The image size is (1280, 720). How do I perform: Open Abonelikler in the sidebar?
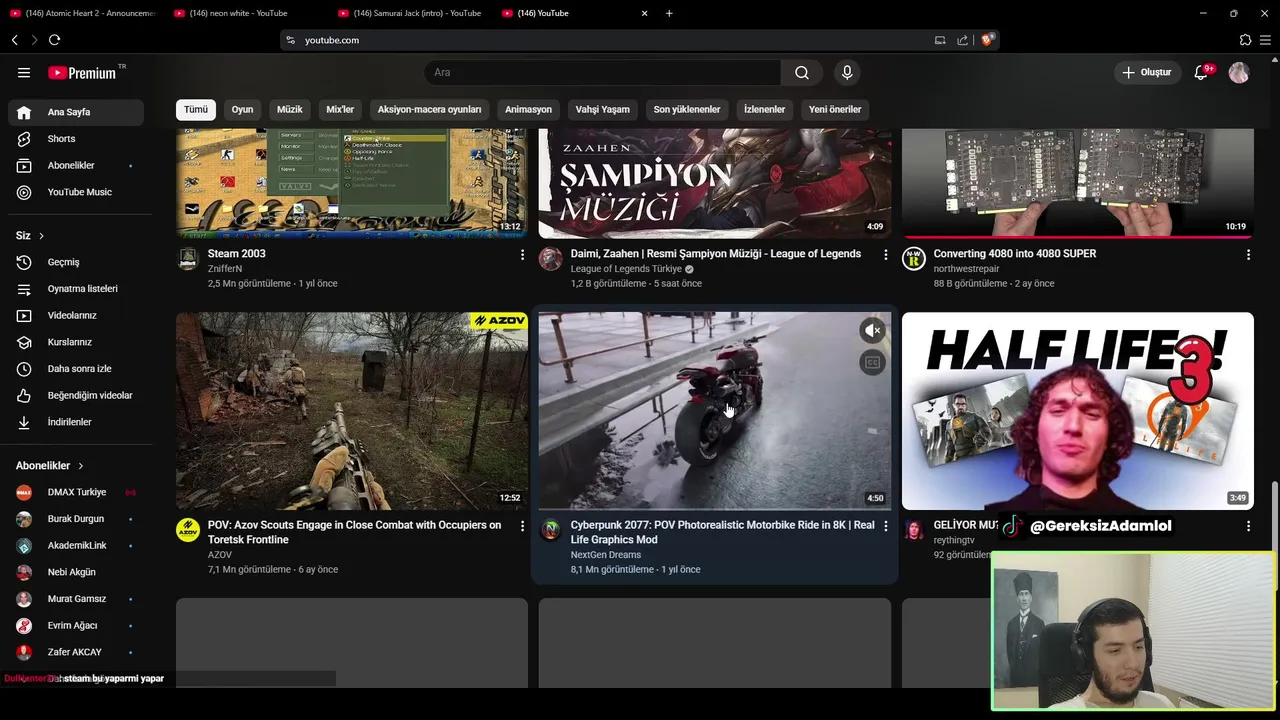pos(76,165)
